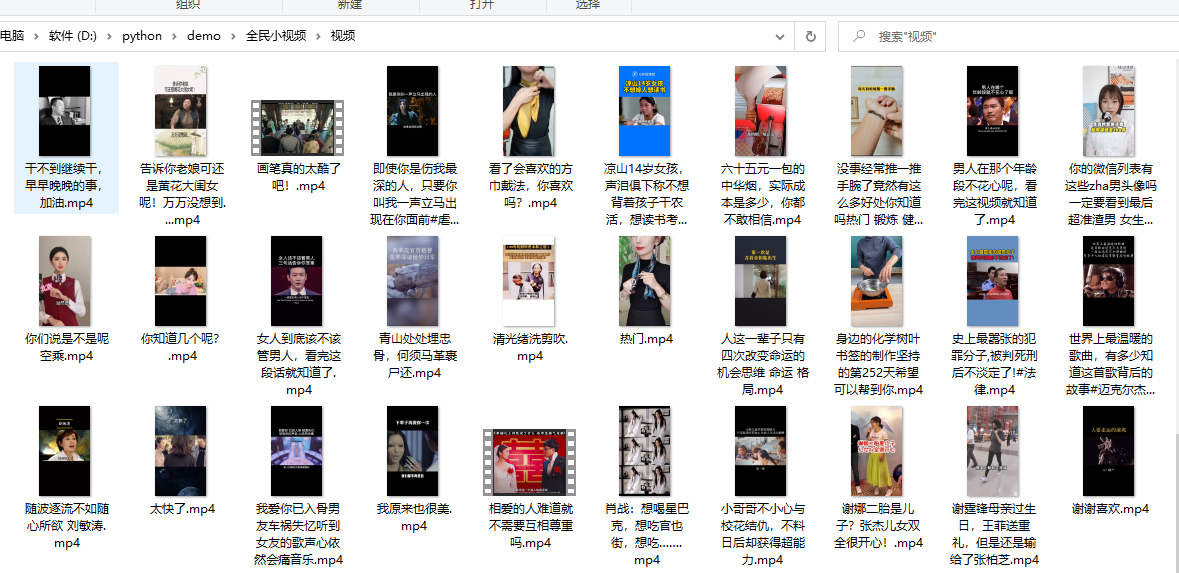Select the 谢娜二胎是儿子 video thumbnail
The image size is (1179, 573).
point(877,450)
